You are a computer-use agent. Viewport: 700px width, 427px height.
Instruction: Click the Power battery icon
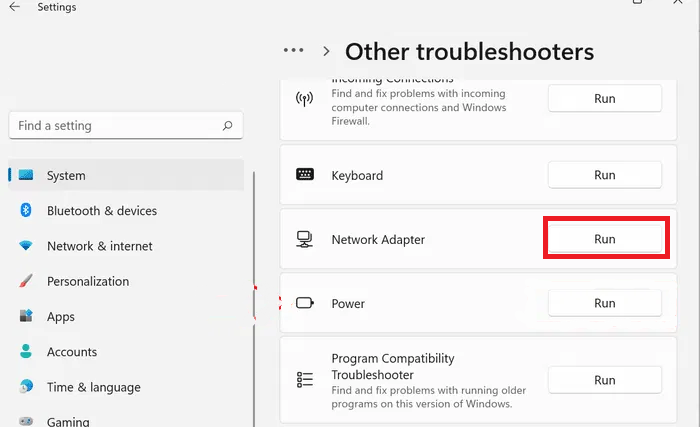[305, 303]
